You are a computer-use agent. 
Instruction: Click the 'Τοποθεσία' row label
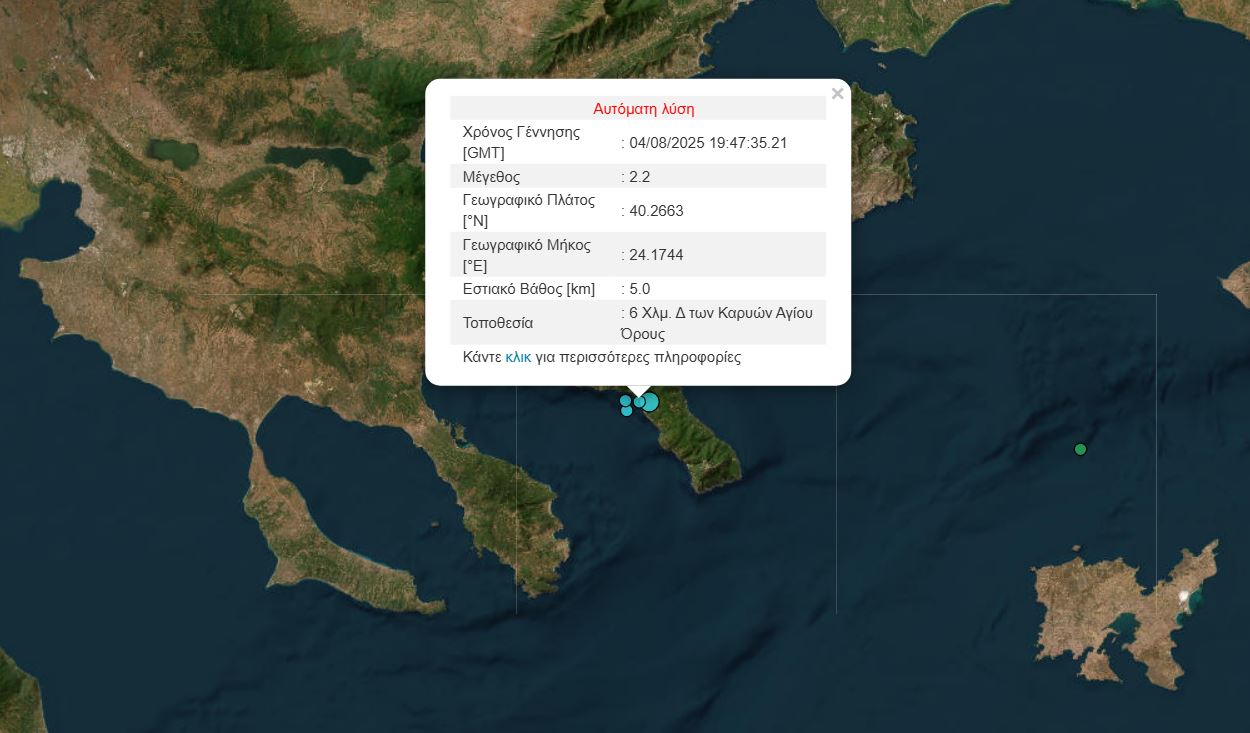[497, 323]
